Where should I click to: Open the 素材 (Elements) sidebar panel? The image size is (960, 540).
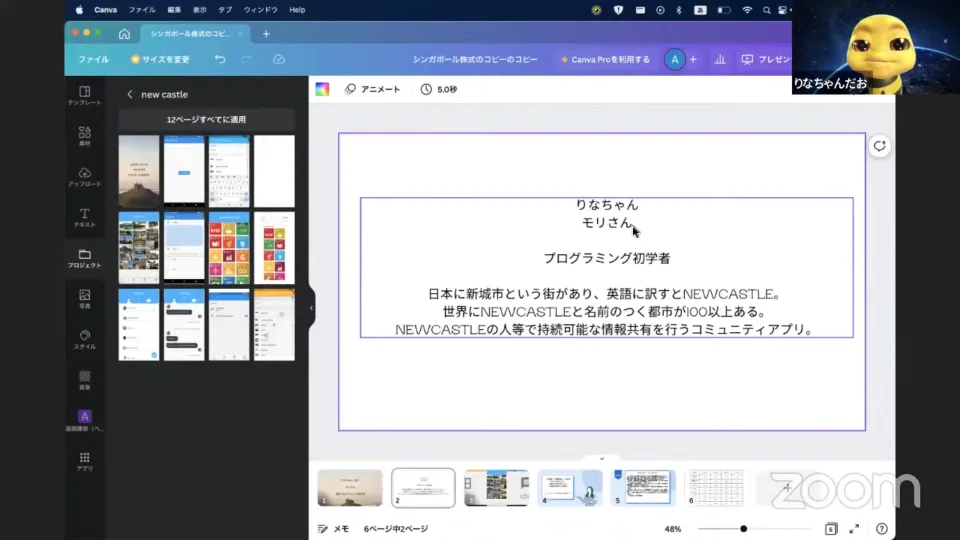[x=84, y=136]
